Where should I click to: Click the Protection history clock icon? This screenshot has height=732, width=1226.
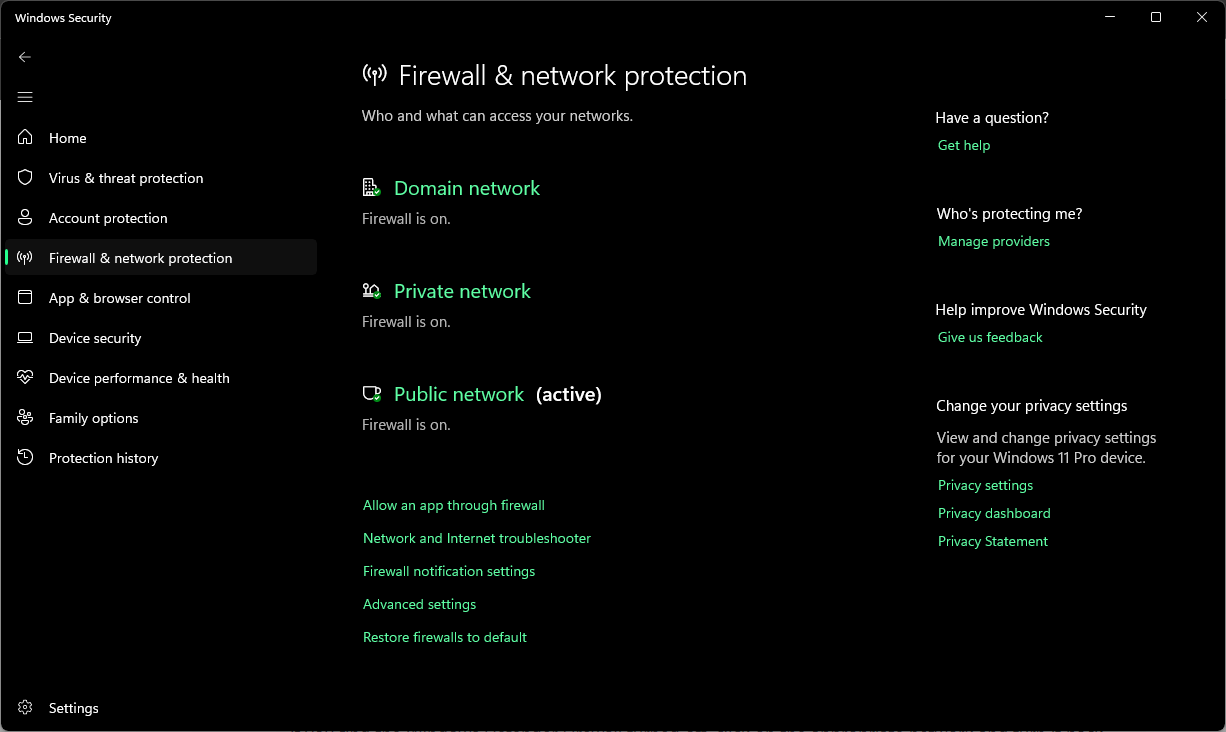(x=25, y=458)
